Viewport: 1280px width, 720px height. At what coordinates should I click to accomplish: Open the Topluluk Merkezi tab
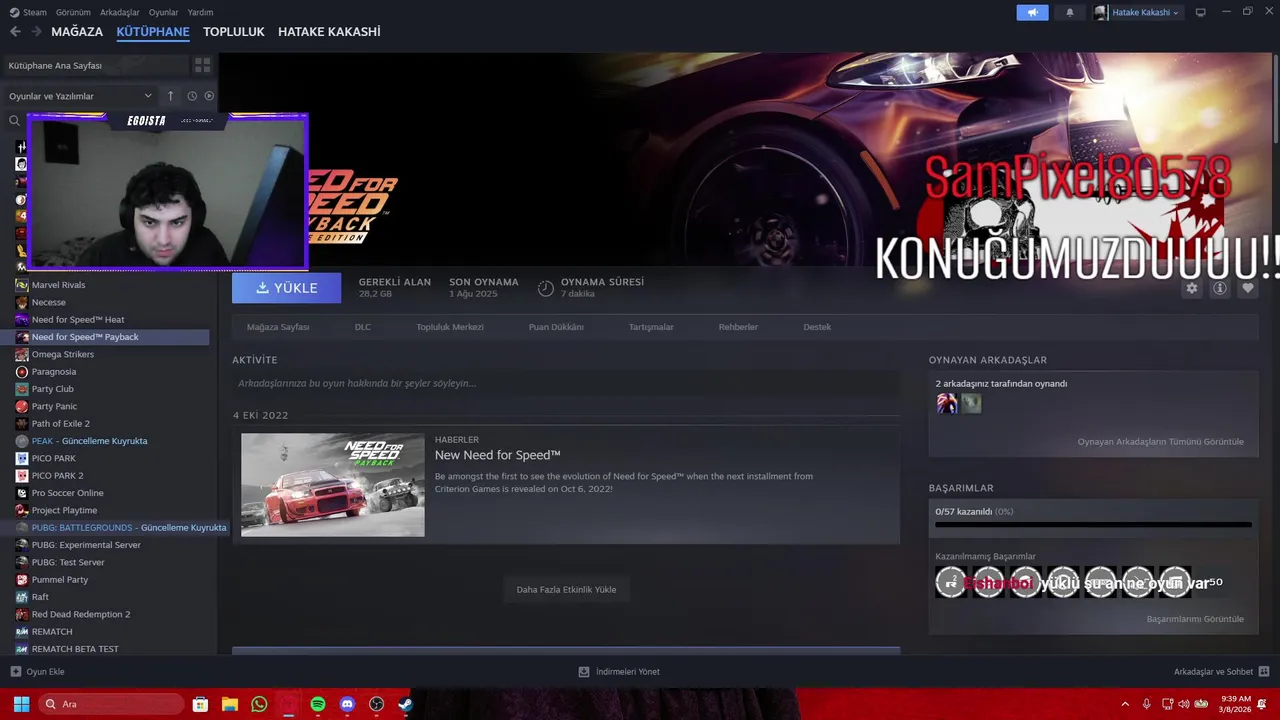[x=450, y=327]
